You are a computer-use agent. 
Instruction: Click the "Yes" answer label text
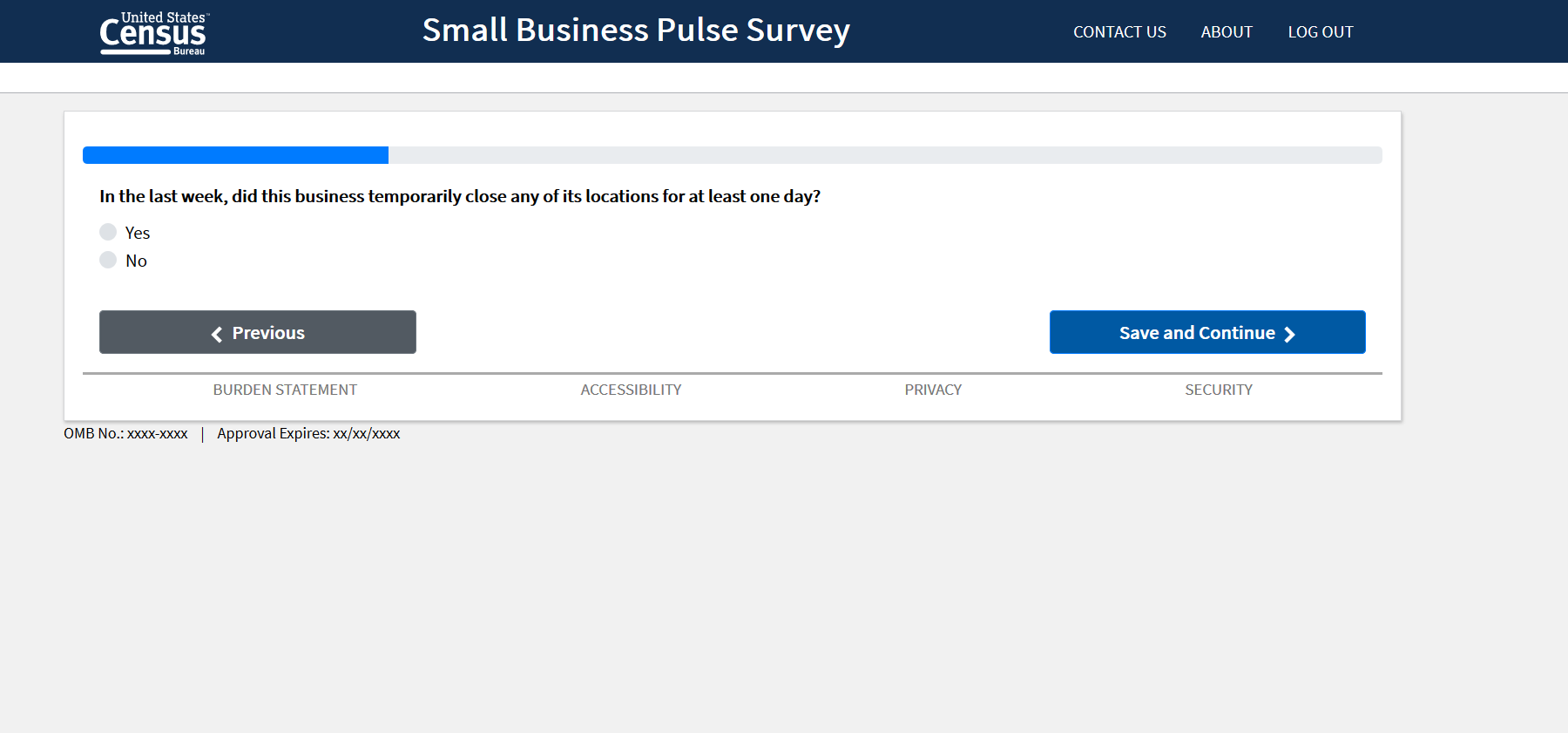[138, 233]
